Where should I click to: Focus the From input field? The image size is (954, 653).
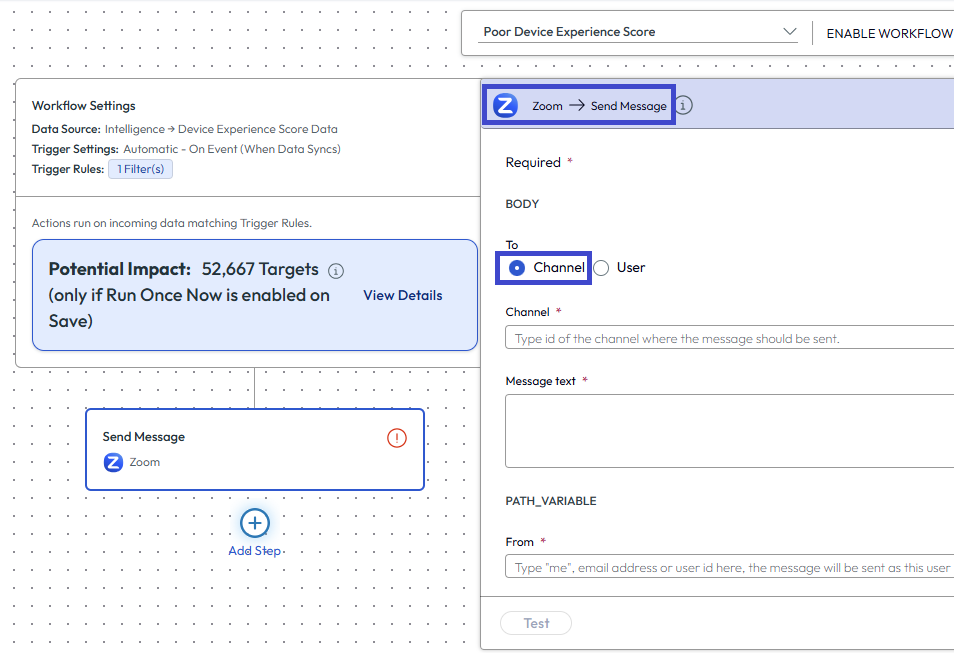click(x=729, y=567)
